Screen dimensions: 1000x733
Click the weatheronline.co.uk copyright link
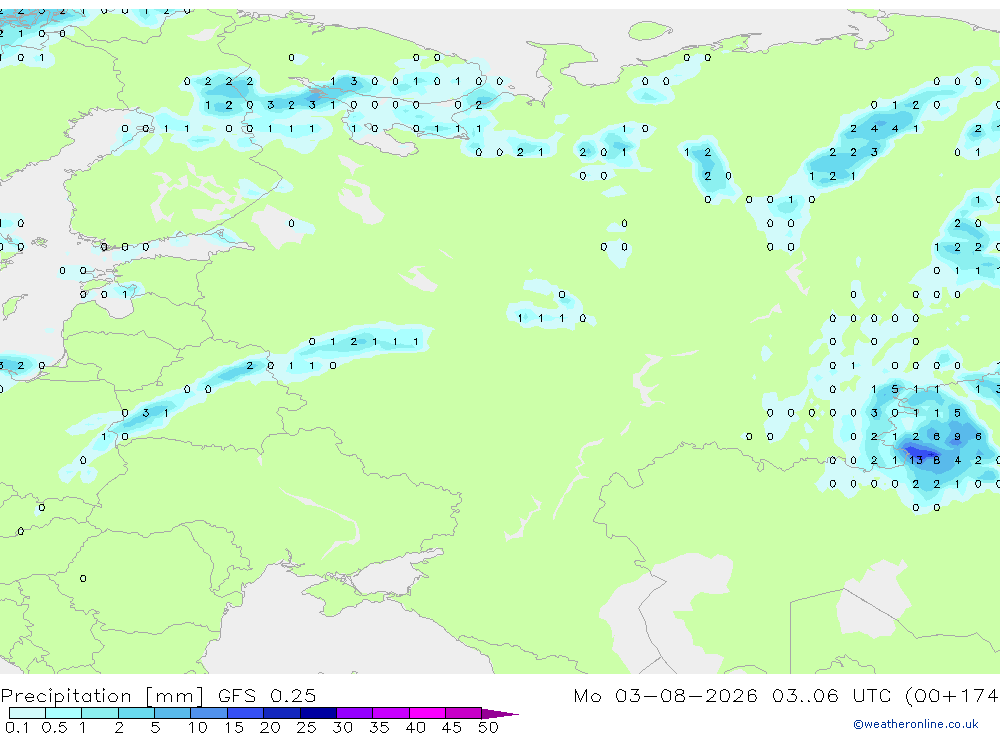click(916, 724)
